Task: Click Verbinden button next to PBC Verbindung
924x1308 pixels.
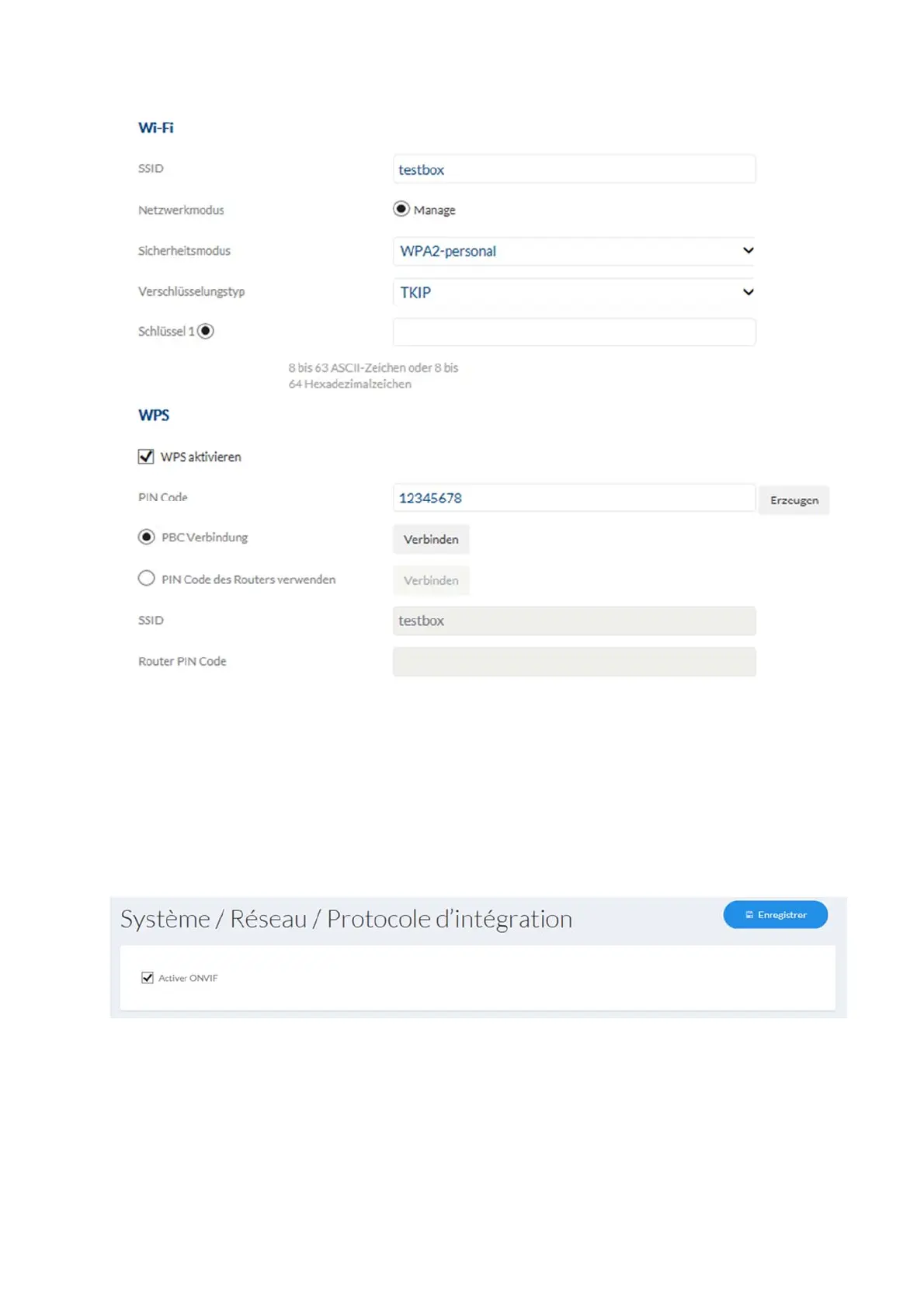Action: [x=431, y=539]
